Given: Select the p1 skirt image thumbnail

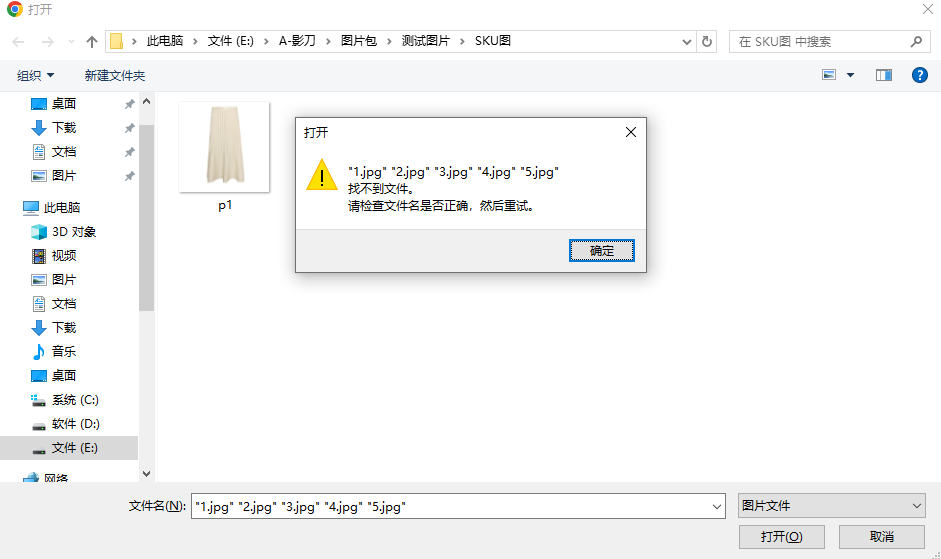Looking at the screenshot, I should [x=224, y=148].
